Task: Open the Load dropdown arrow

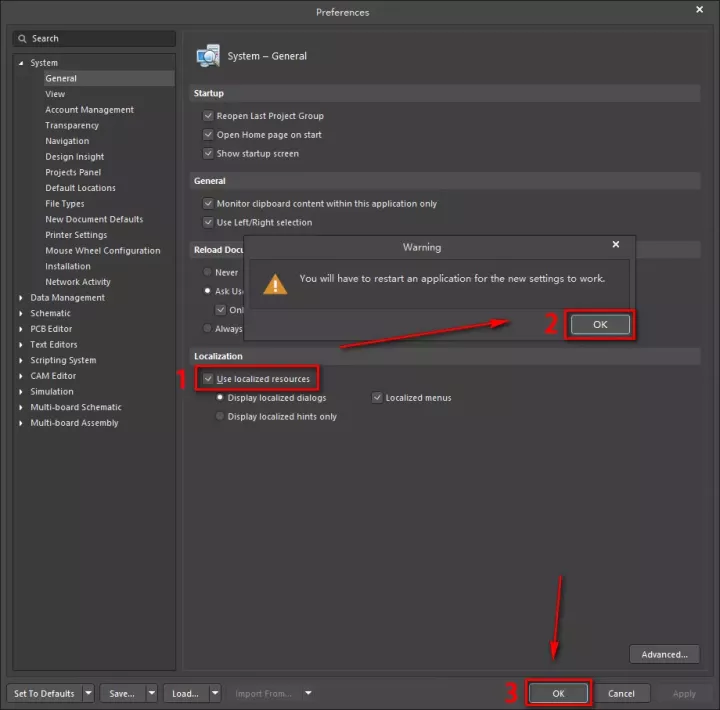Action: [x=216, y=693]
